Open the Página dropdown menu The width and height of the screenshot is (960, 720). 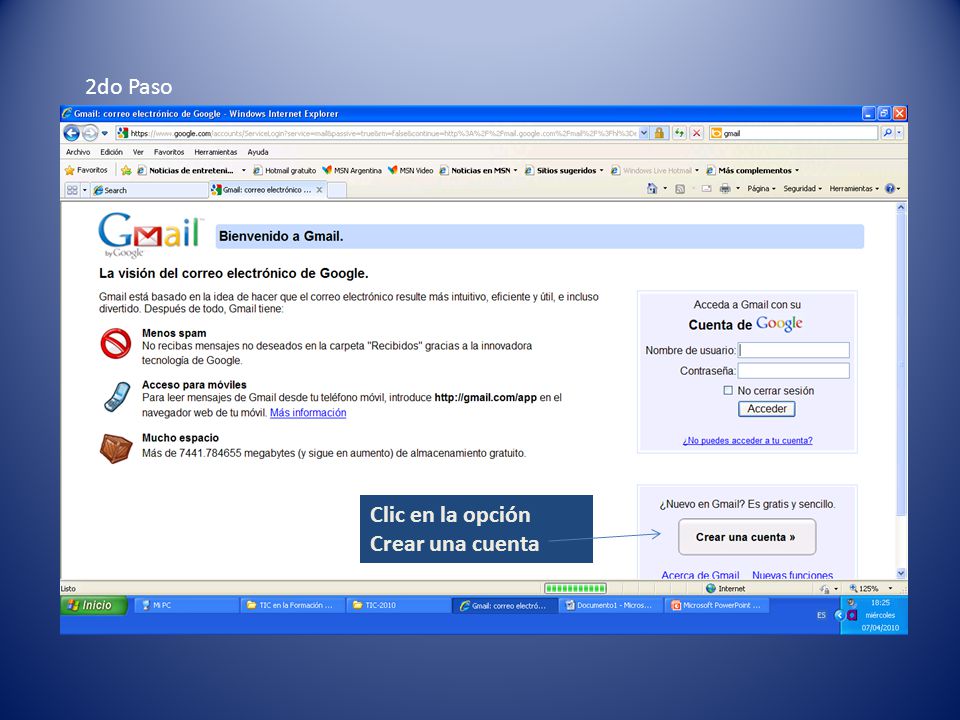pos(761,189)
